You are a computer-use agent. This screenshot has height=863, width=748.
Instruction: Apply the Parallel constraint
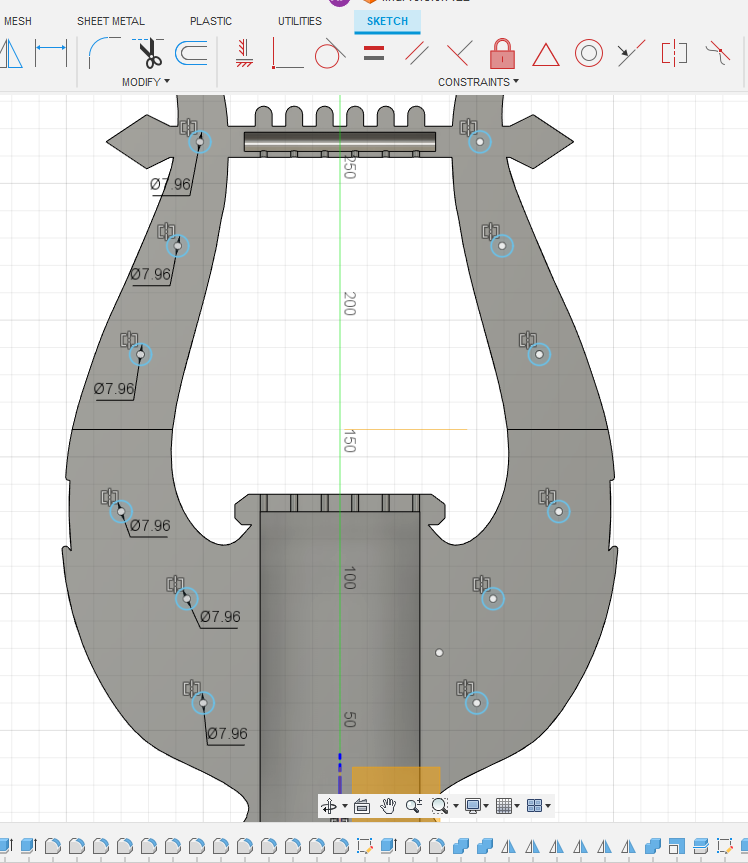417,53
